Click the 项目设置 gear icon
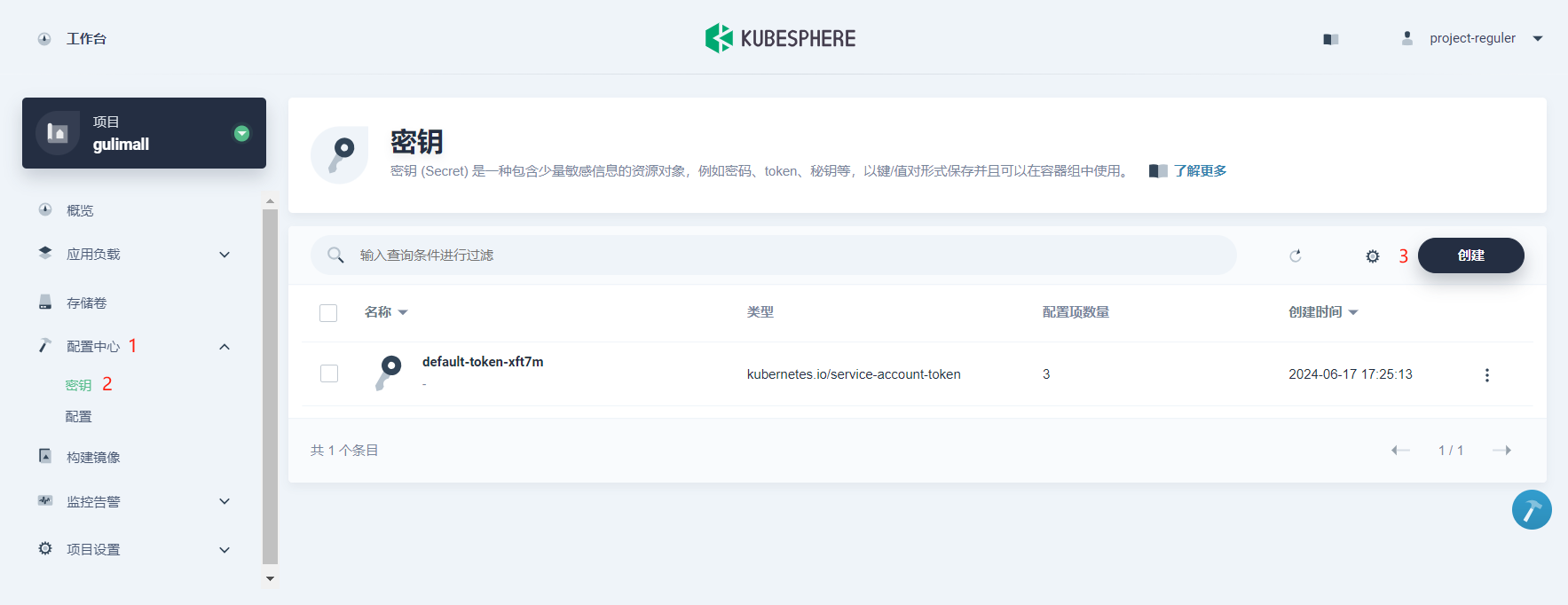1568x605 pixels. click(x=45, y=548)
